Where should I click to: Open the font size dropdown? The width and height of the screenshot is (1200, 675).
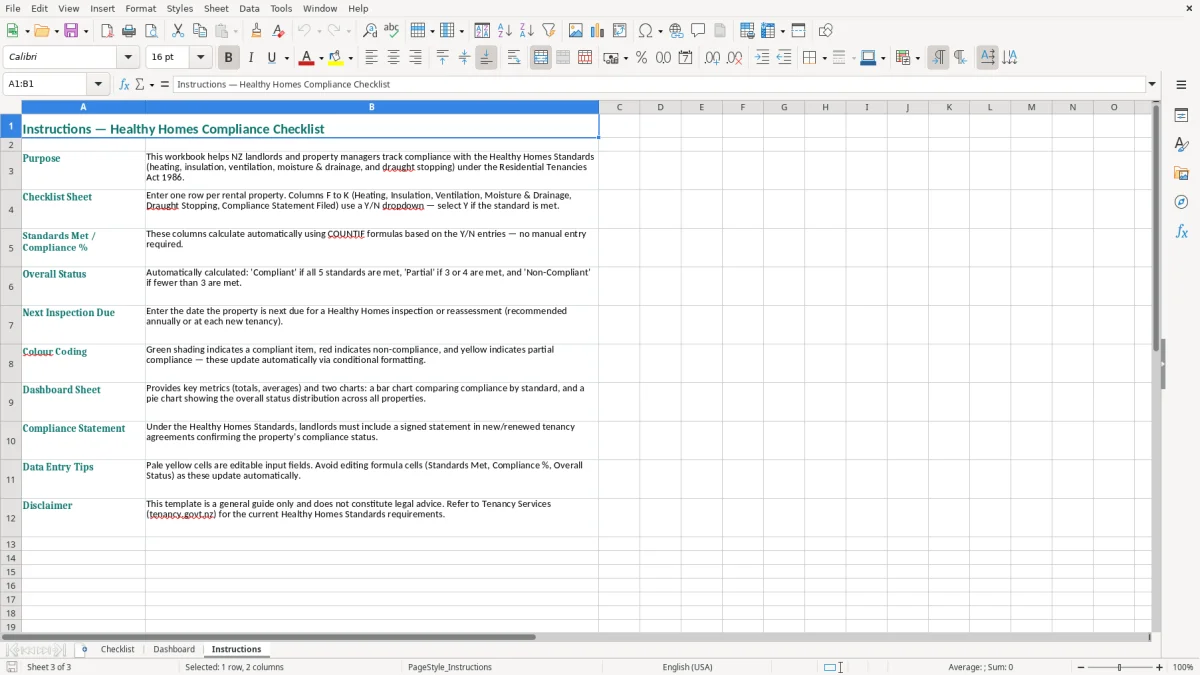coord(200,58)
